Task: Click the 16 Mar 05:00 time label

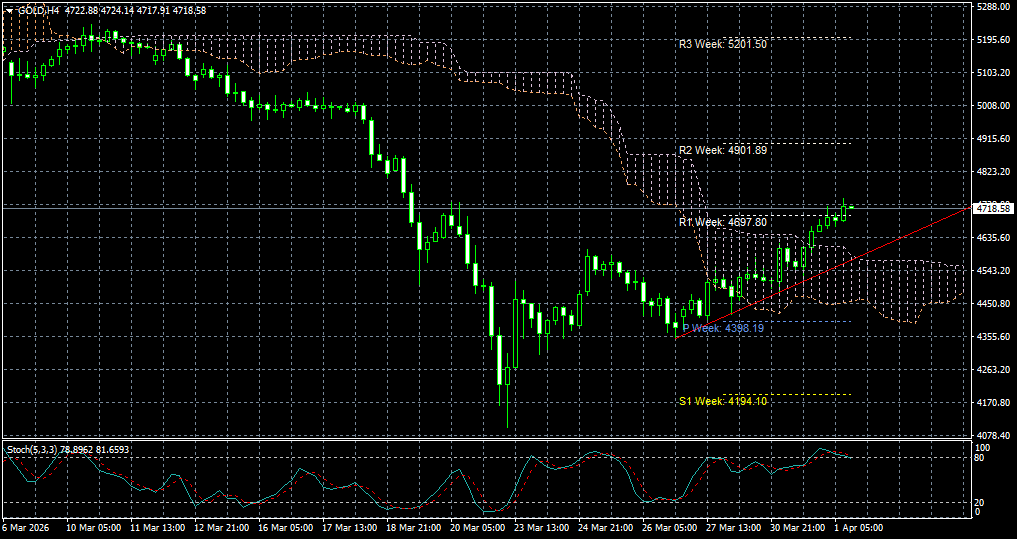Action: coord(286,529)
